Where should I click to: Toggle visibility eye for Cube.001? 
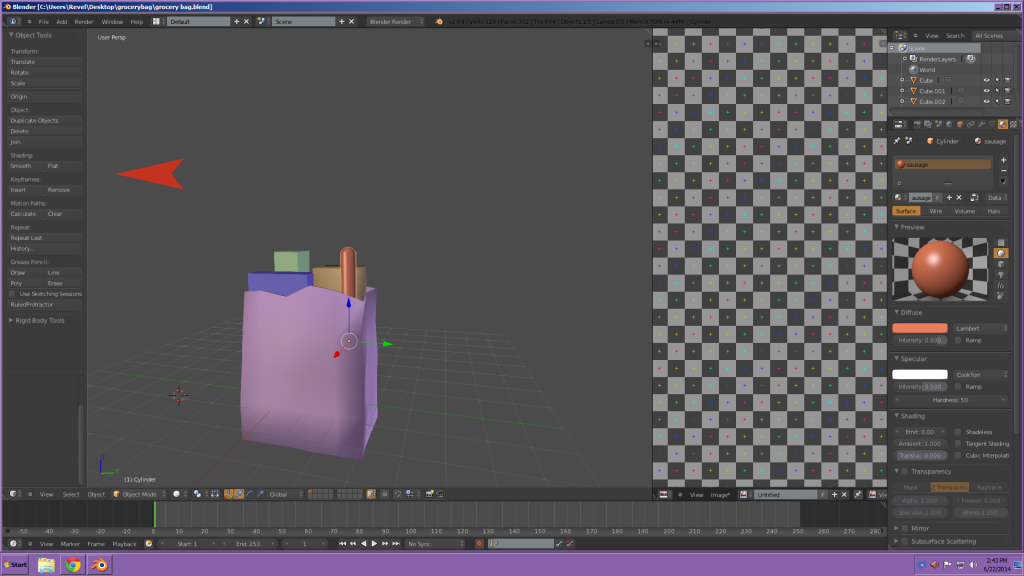coord(986,91)
